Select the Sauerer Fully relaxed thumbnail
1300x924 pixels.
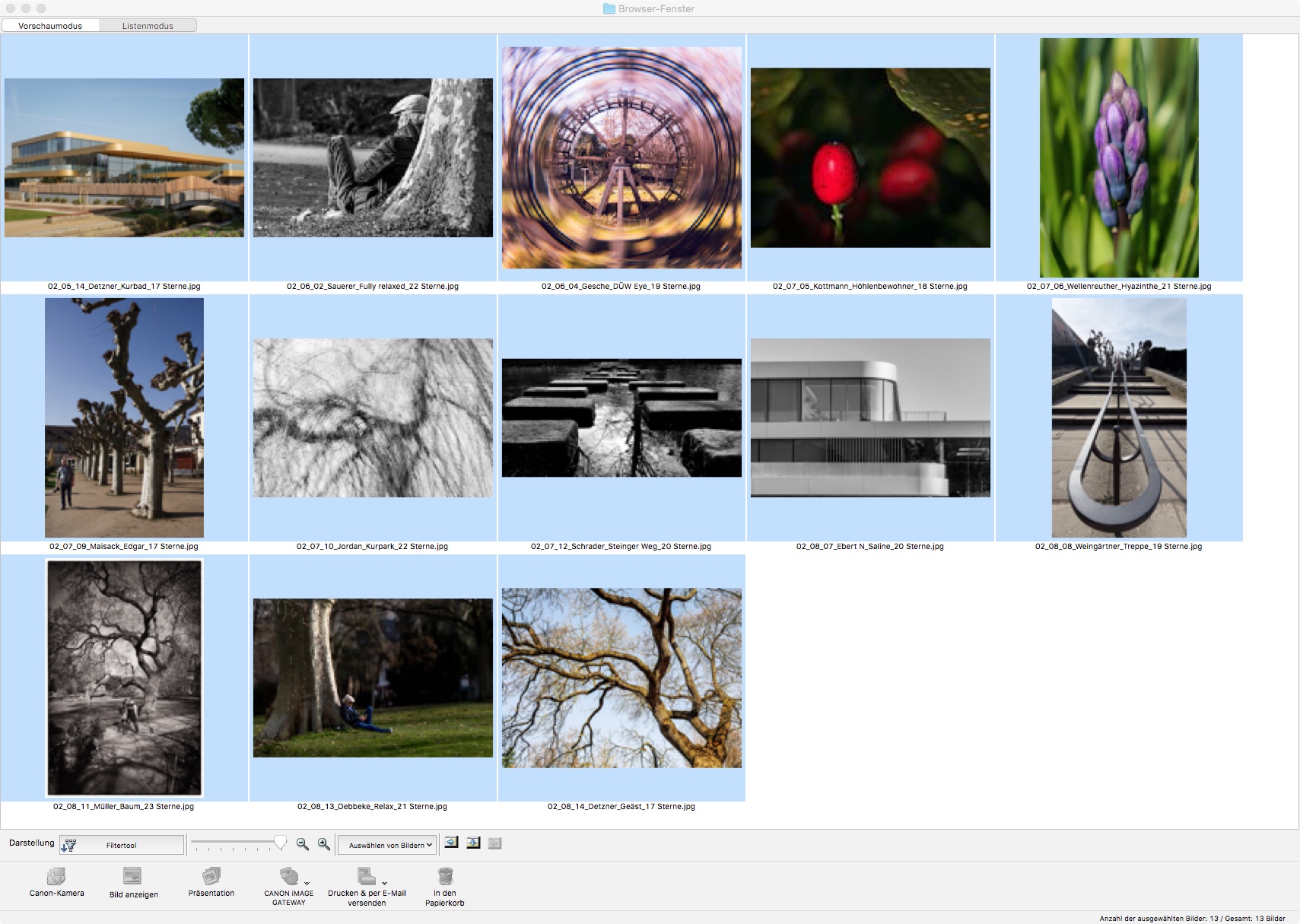(373, 157)
